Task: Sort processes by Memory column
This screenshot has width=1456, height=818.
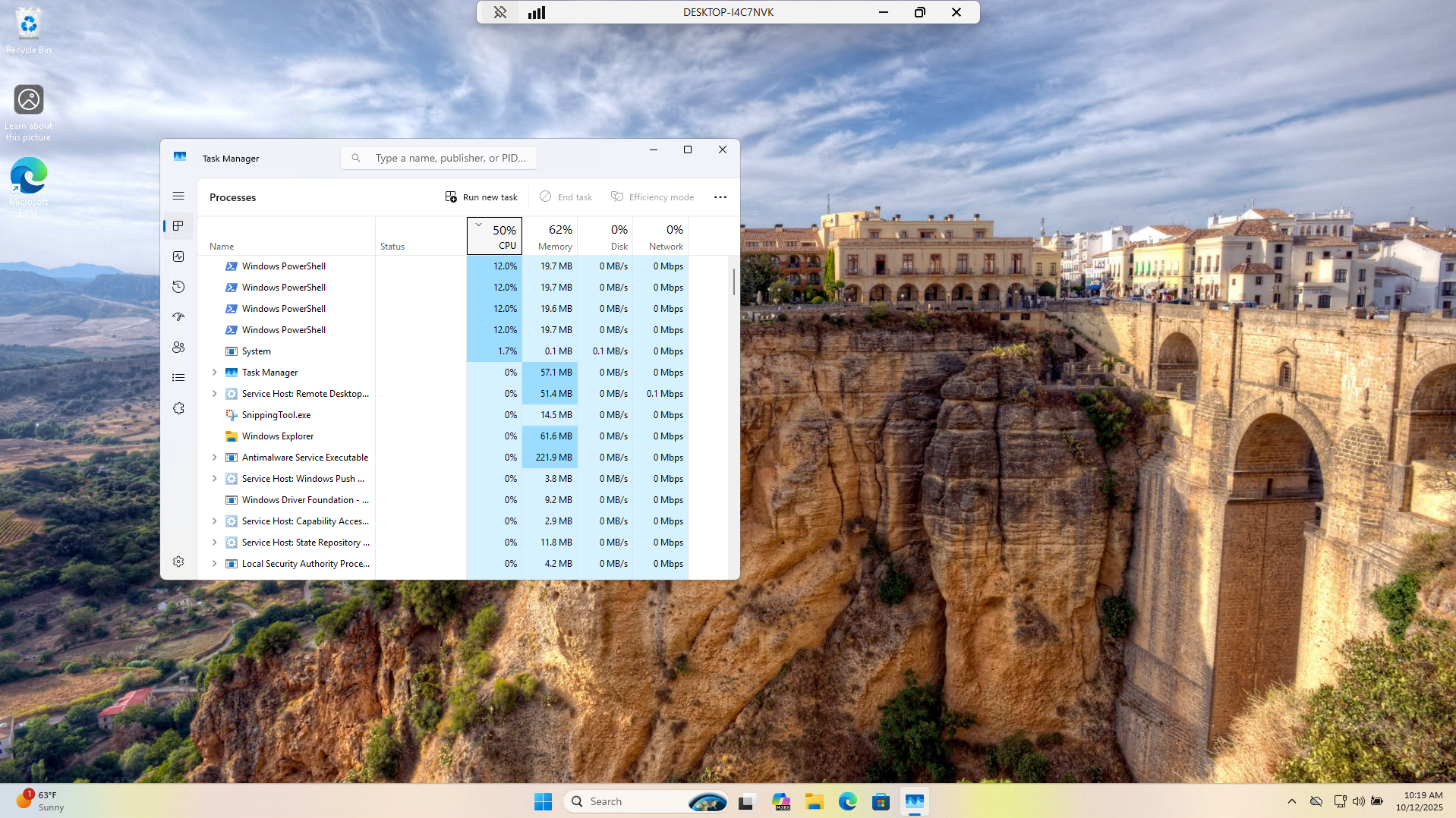Action: [554, 237]
